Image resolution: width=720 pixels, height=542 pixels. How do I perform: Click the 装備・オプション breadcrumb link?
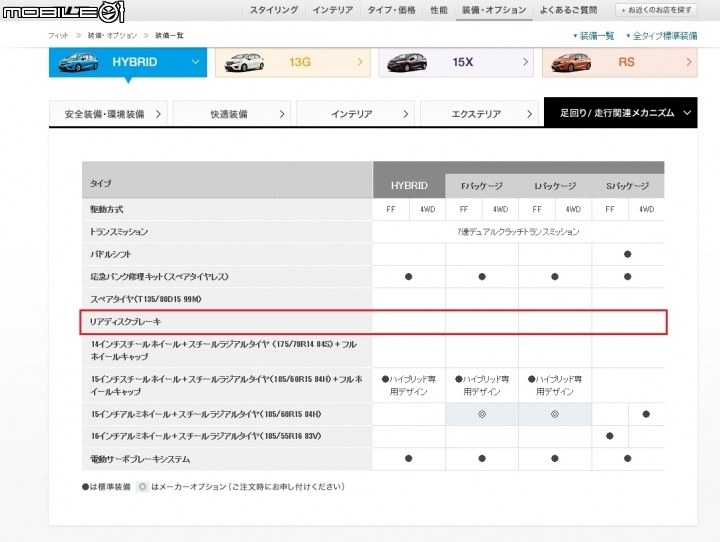112,35
